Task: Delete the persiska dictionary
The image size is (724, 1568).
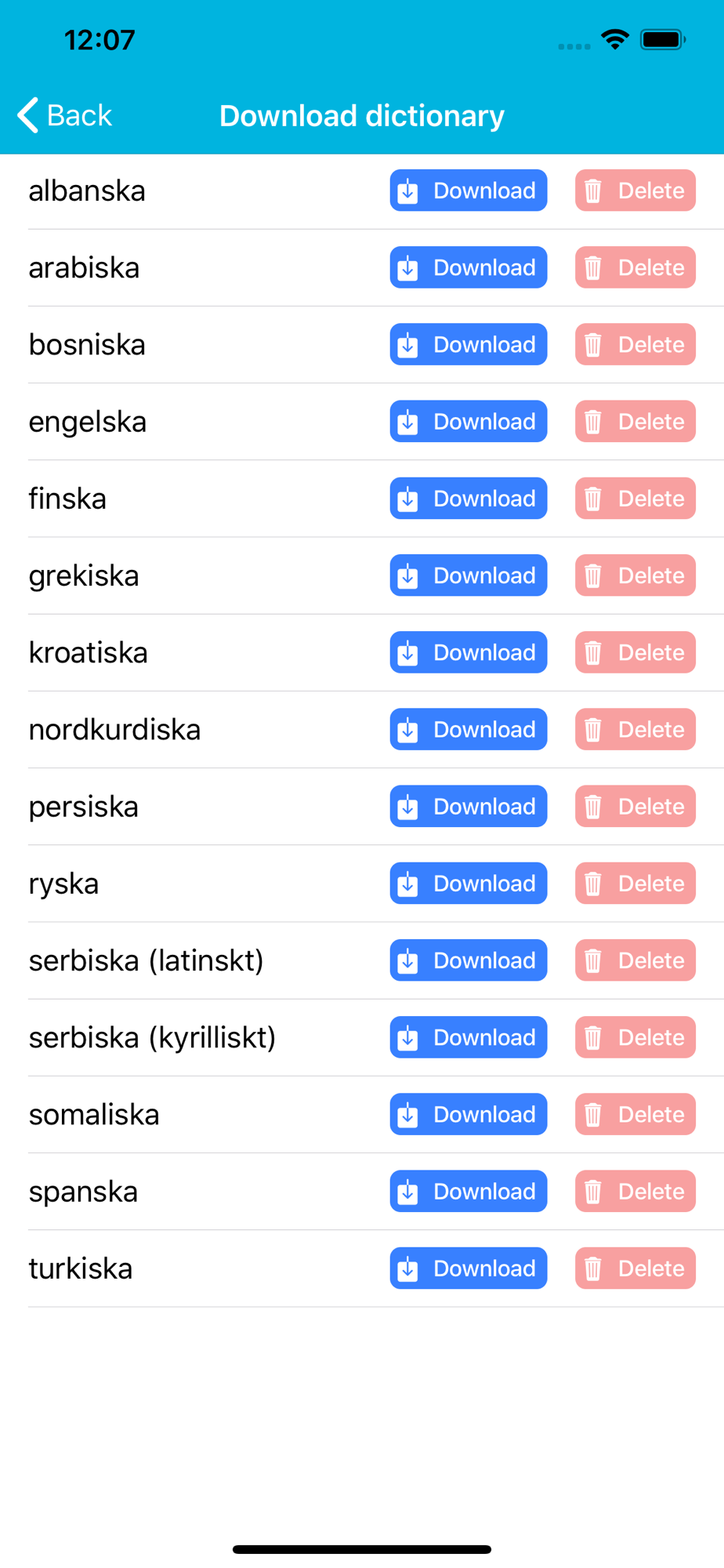Action: (635, 806)
